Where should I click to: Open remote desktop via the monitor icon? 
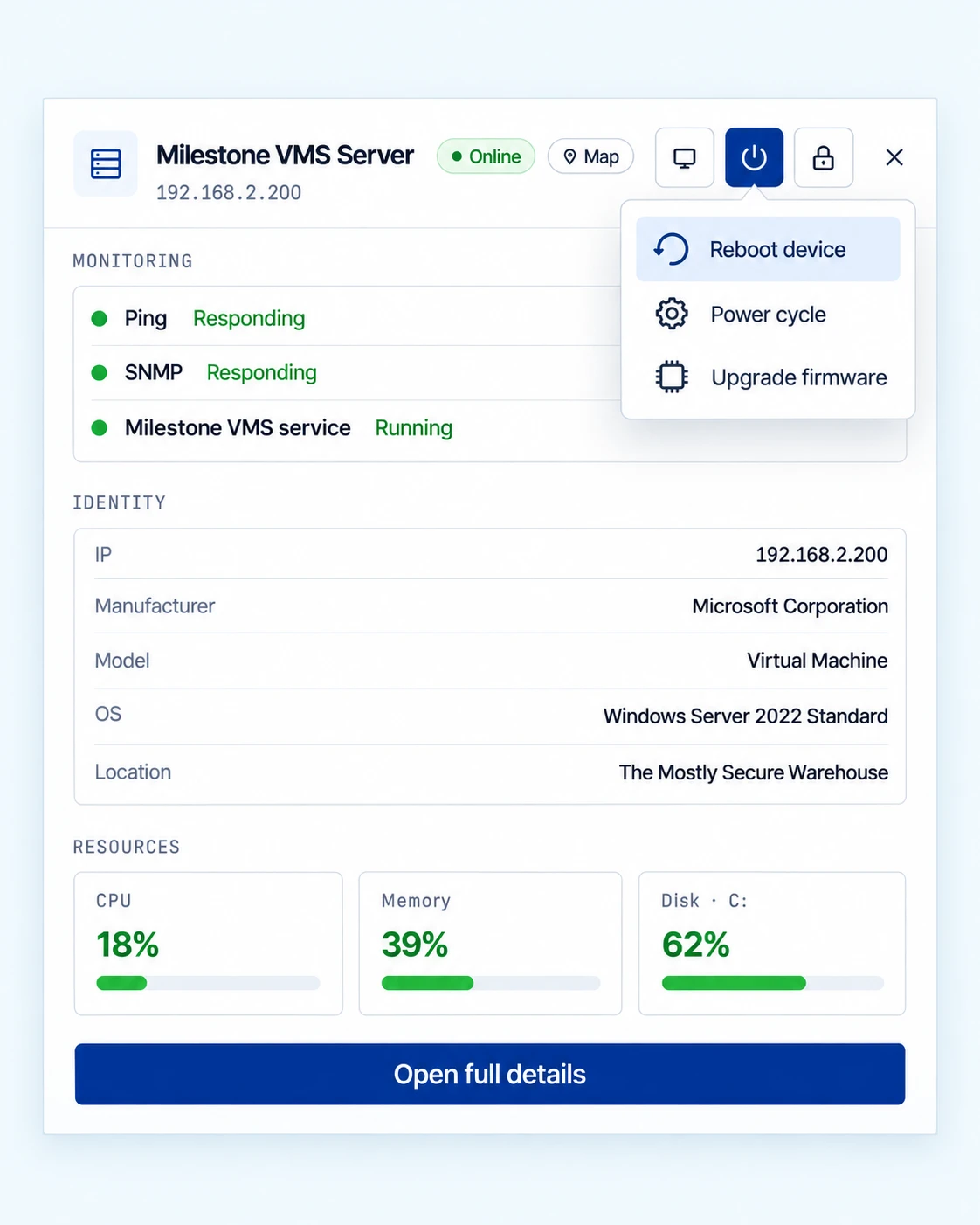[x=685, y=157]
